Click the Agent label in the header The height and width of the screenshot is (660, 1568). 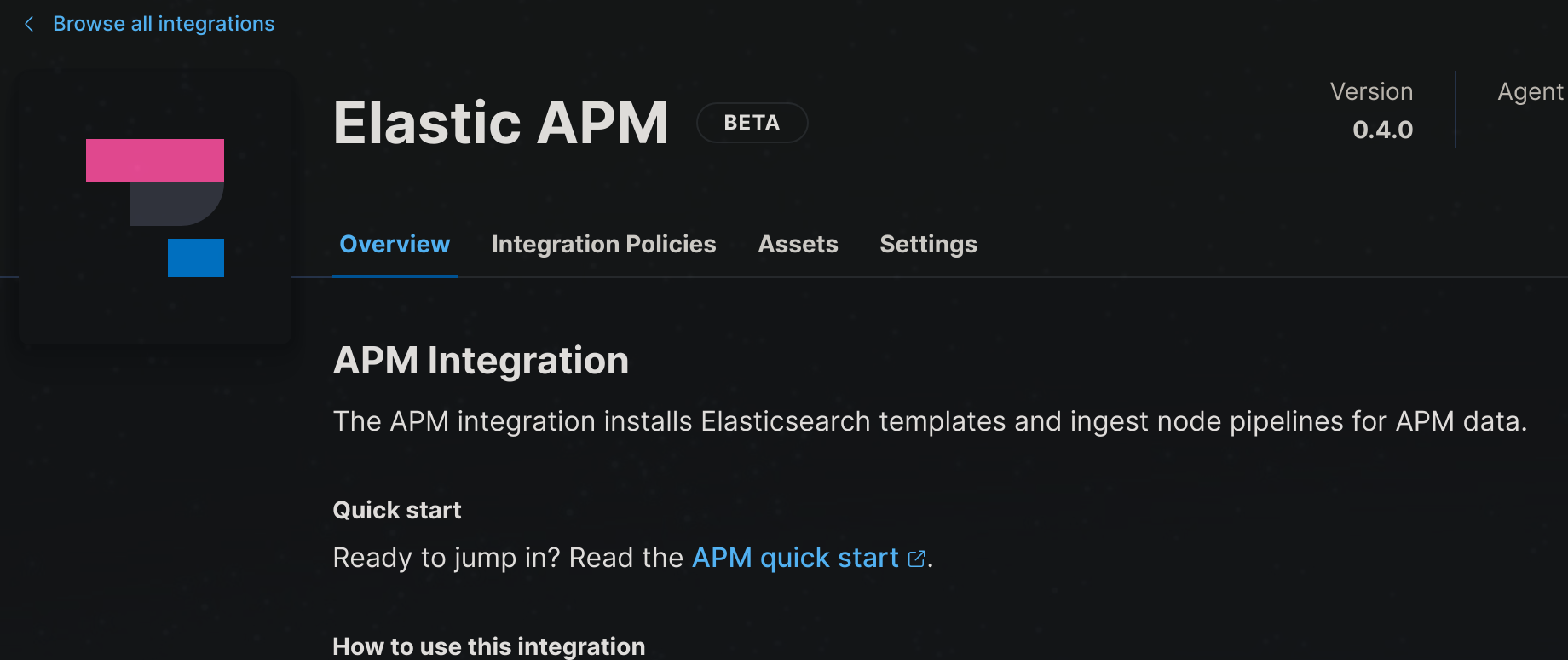[1530, 91]
